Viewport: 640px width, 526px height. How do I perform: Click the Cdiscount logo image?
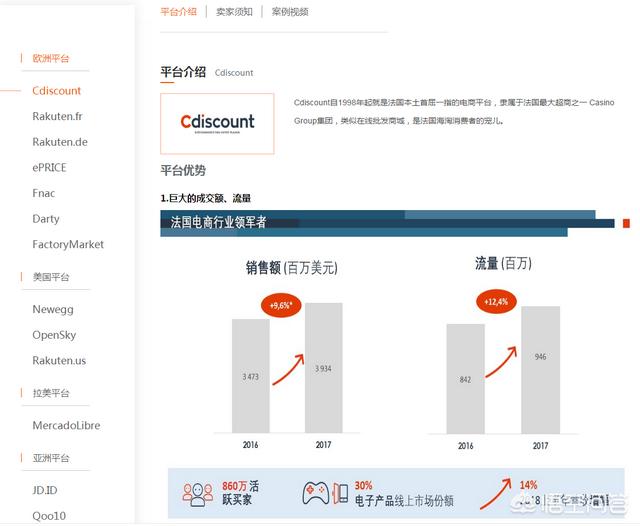(x=217, y=123)
